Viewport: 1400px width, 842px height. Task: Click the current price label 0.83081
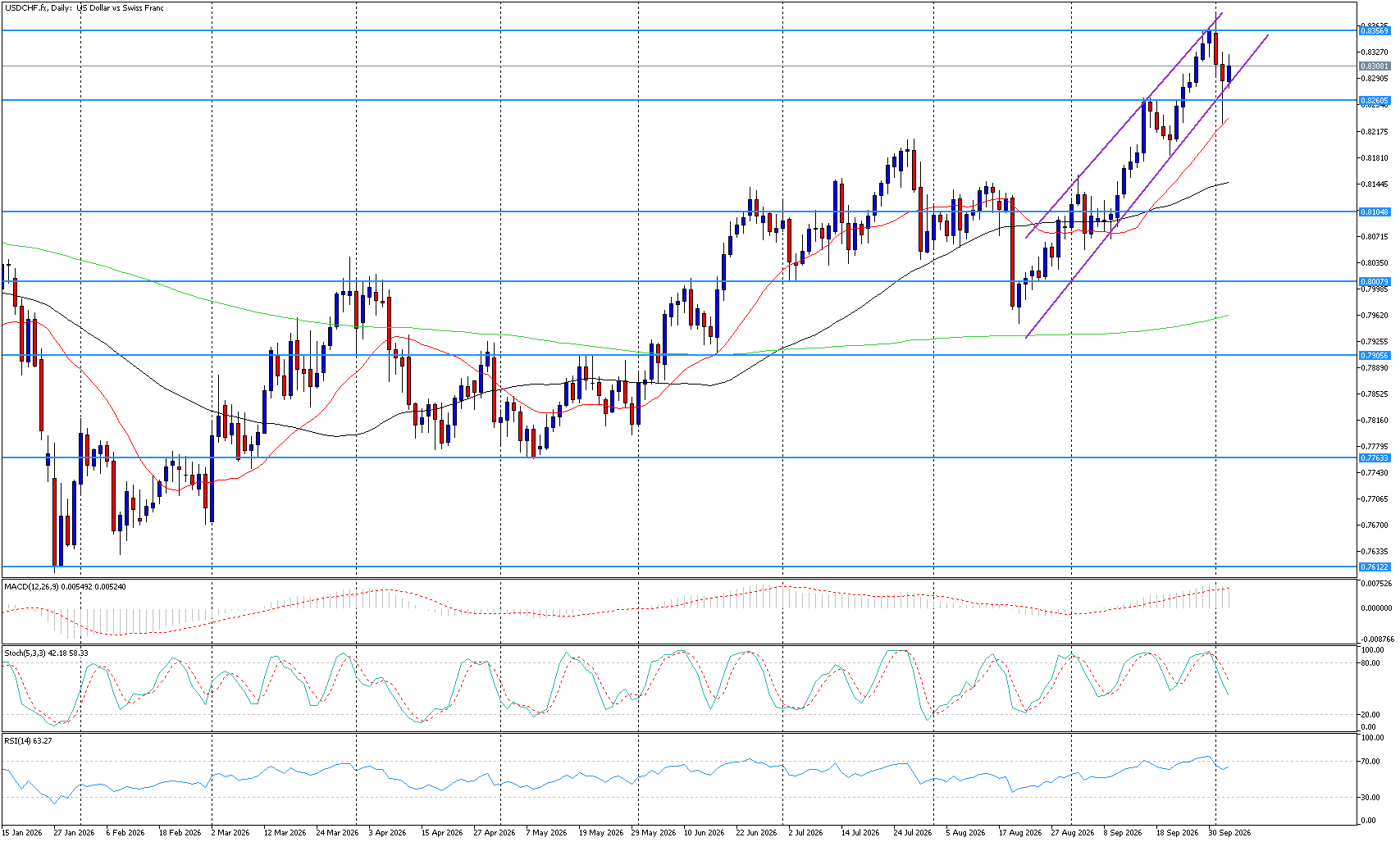(1375, 66)
